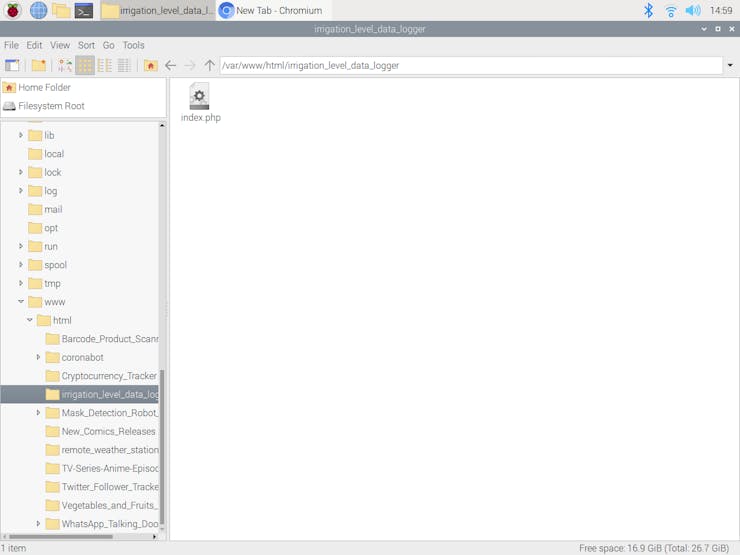Expand the spool folder

(21, 265)
